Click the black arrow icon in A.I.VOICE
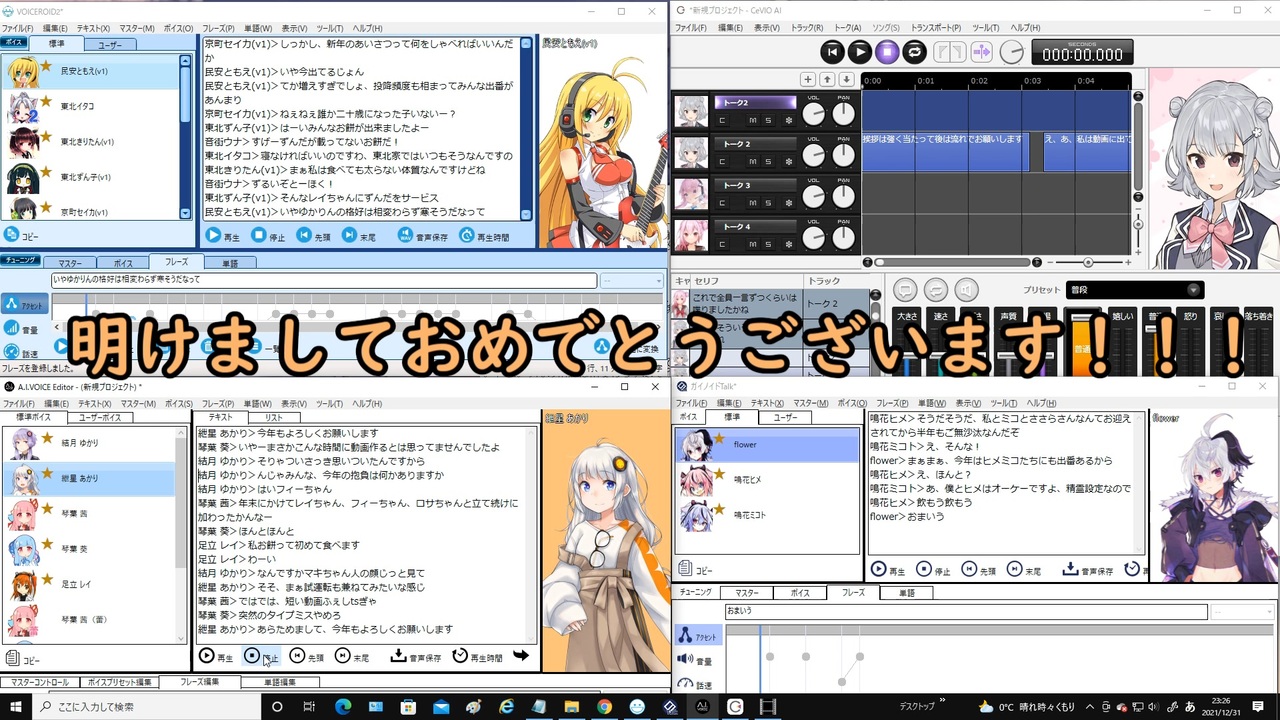The image size is (1280, 720). coord(521,656)
